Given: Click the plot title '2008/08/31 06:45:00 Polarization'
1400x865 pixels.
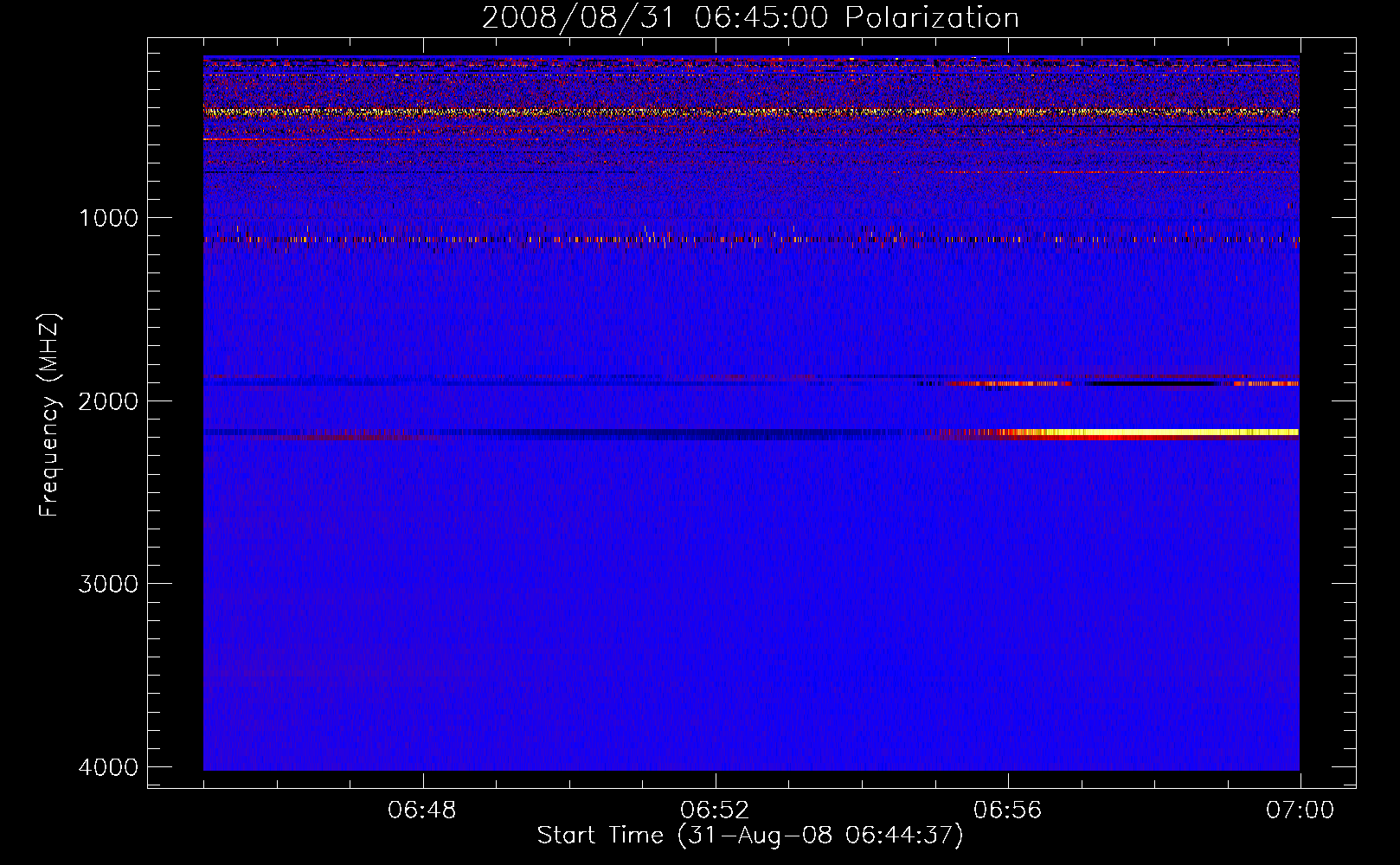Looking at the screenshot, I should 750,18.
